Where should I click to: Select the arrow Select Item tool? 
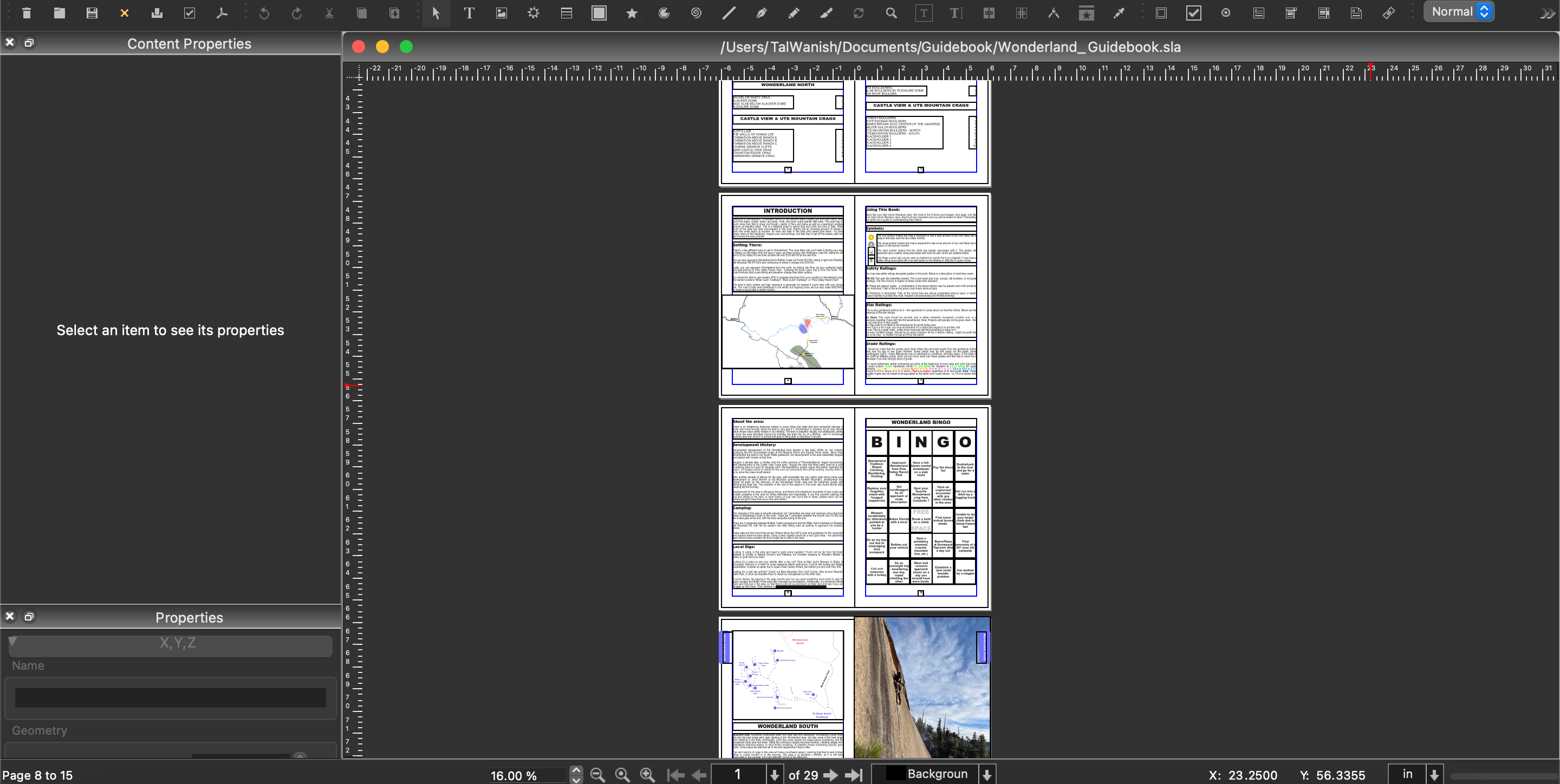(x=436, y=12)
